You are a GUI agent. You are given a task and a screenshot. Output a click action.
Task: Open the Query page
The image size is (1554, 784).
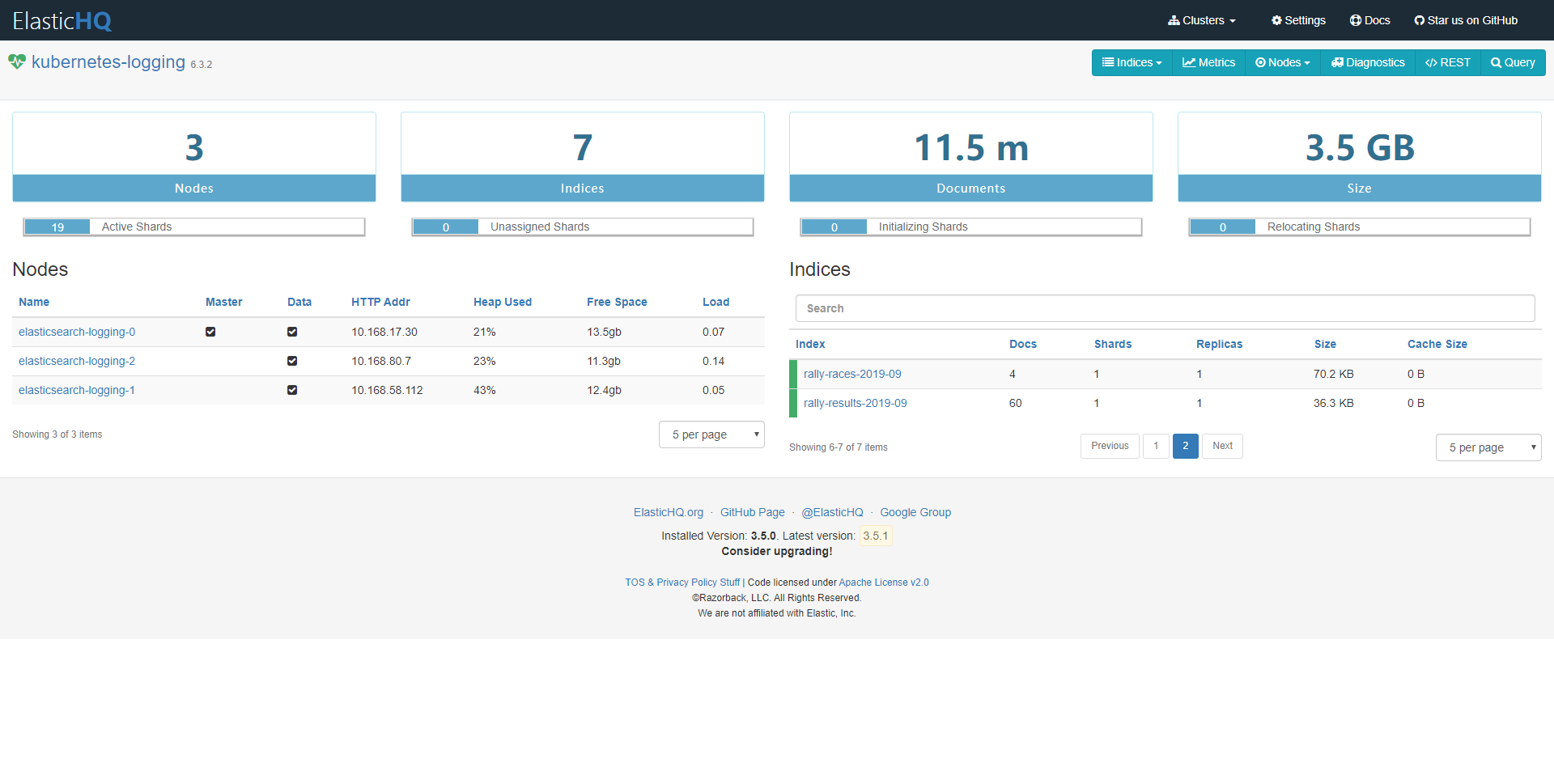[1513, 62]
